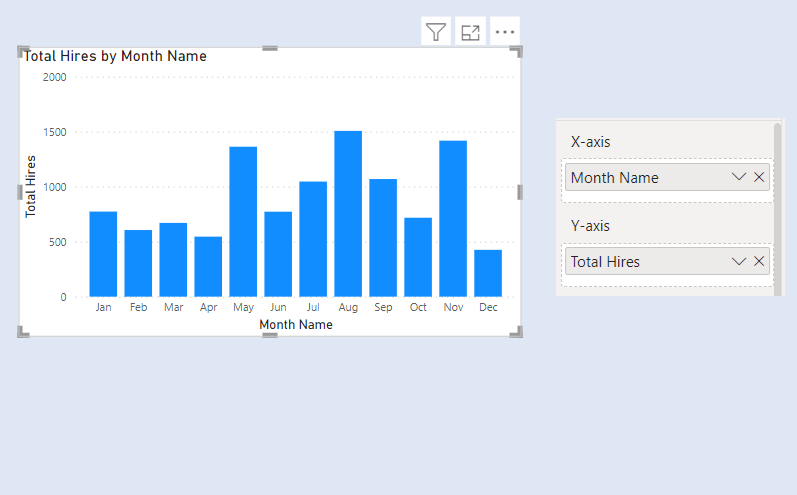The height and width of the screenshot is (495, 797).
Task: Remove Month Name field from X-axis
Action: tap(759, 177)
